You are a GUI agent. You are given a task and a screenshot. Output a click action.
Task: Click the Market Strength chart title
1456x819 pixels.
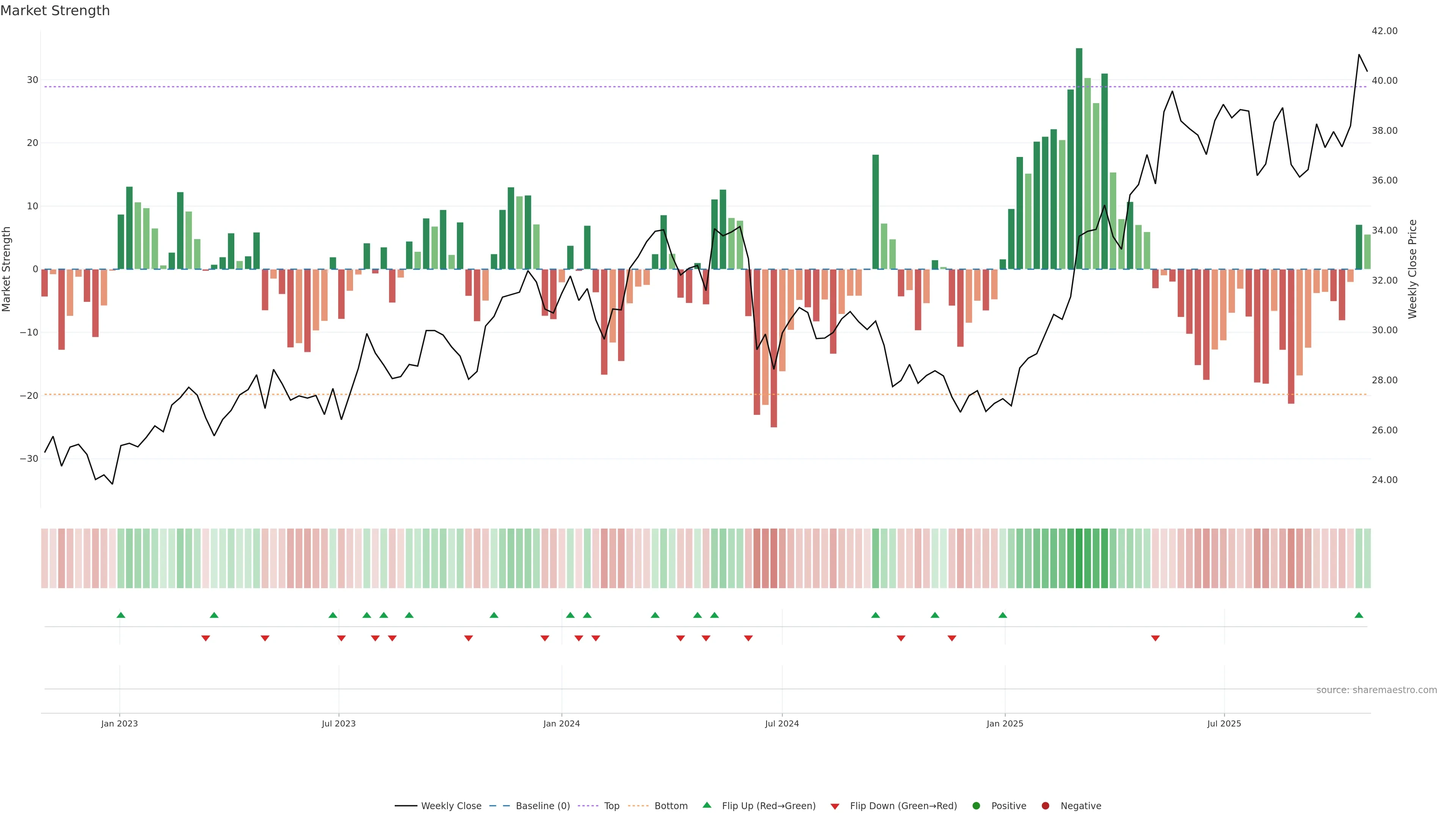click(x=55, y=11)
